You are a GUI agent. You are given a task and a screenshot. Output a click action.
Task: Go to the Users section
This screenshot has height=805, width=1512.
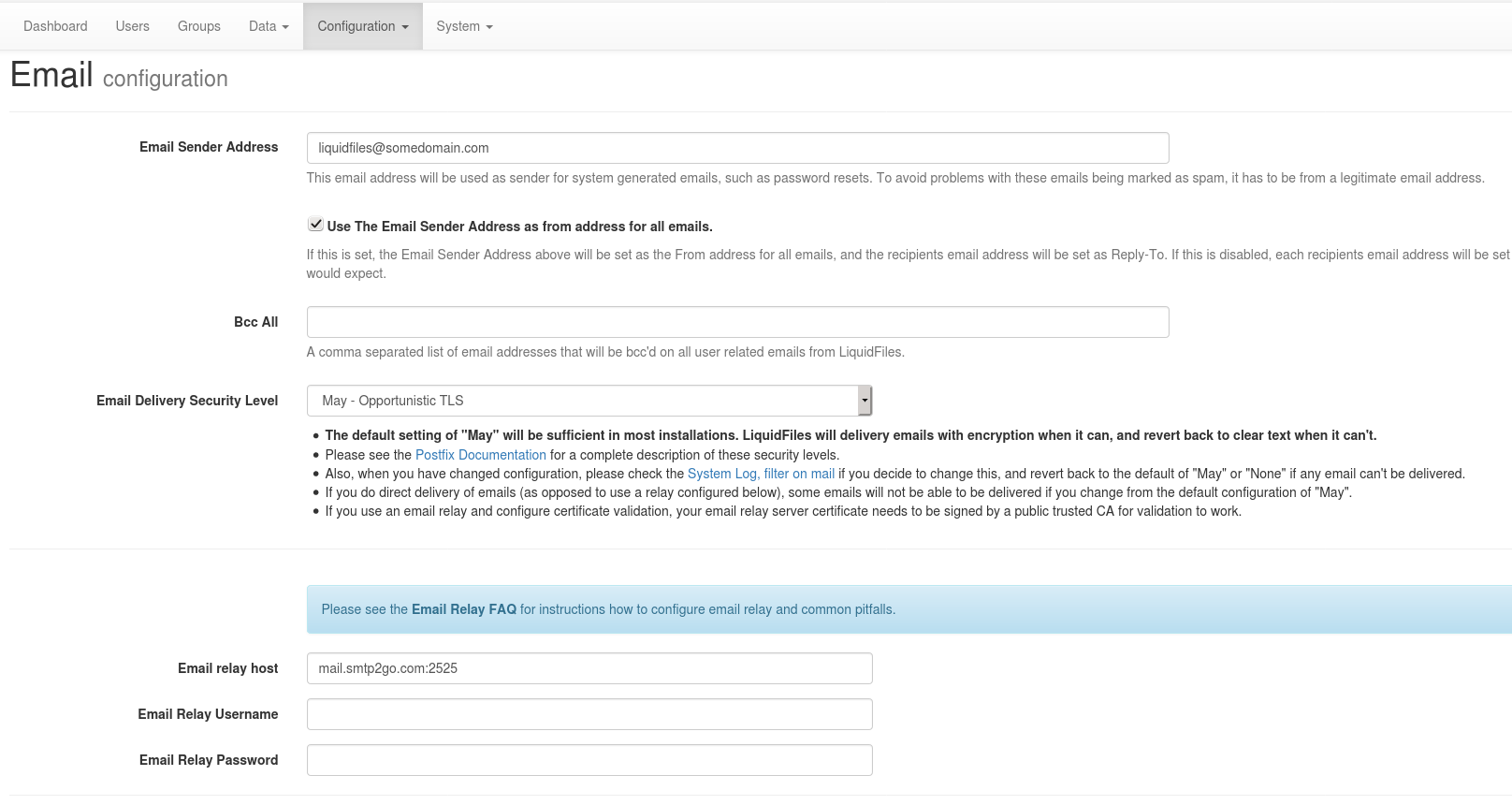132,26
